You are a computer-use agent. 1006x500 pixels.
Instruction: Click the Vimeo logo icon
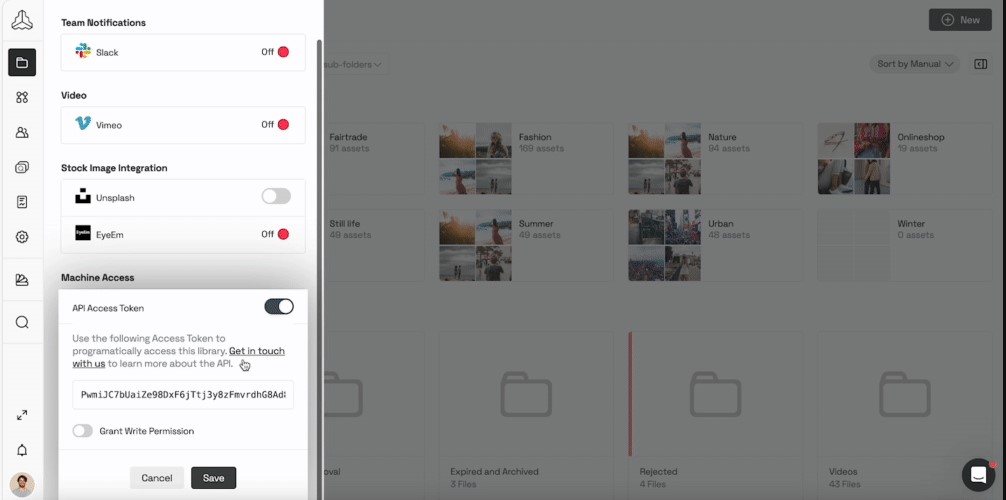(83, 123)
